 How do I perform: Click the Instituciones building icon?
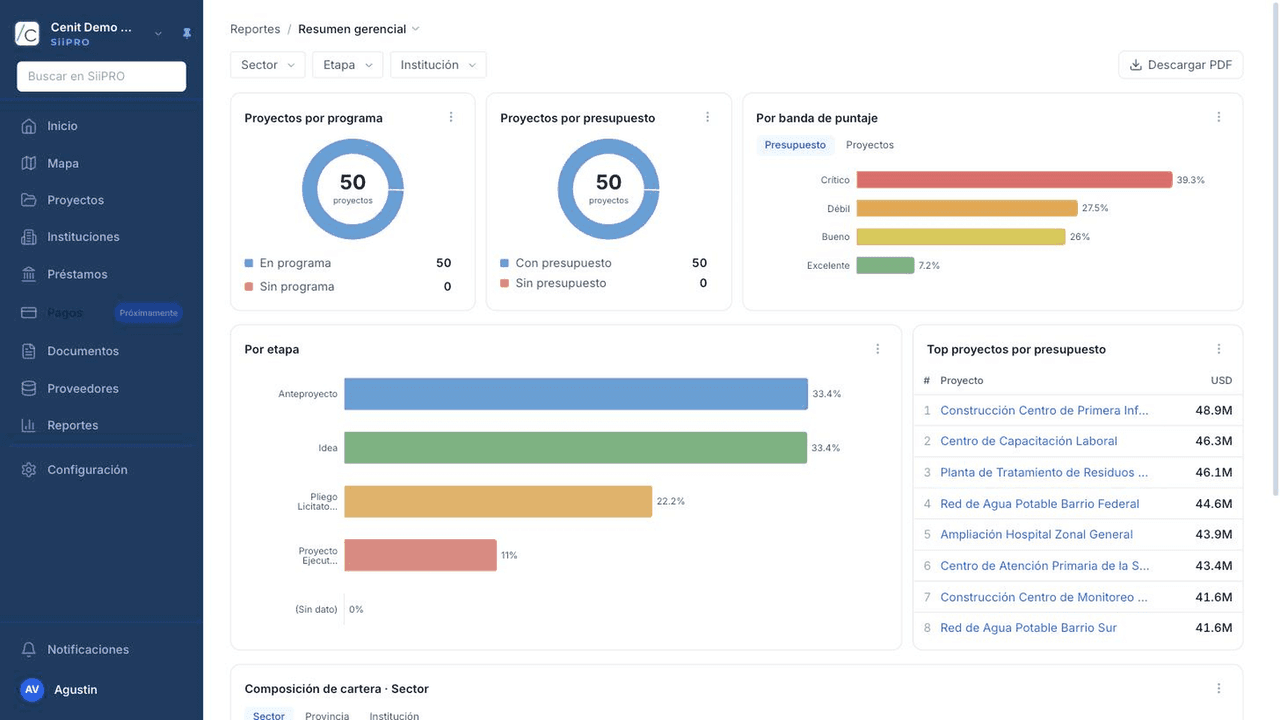point(29,237)
